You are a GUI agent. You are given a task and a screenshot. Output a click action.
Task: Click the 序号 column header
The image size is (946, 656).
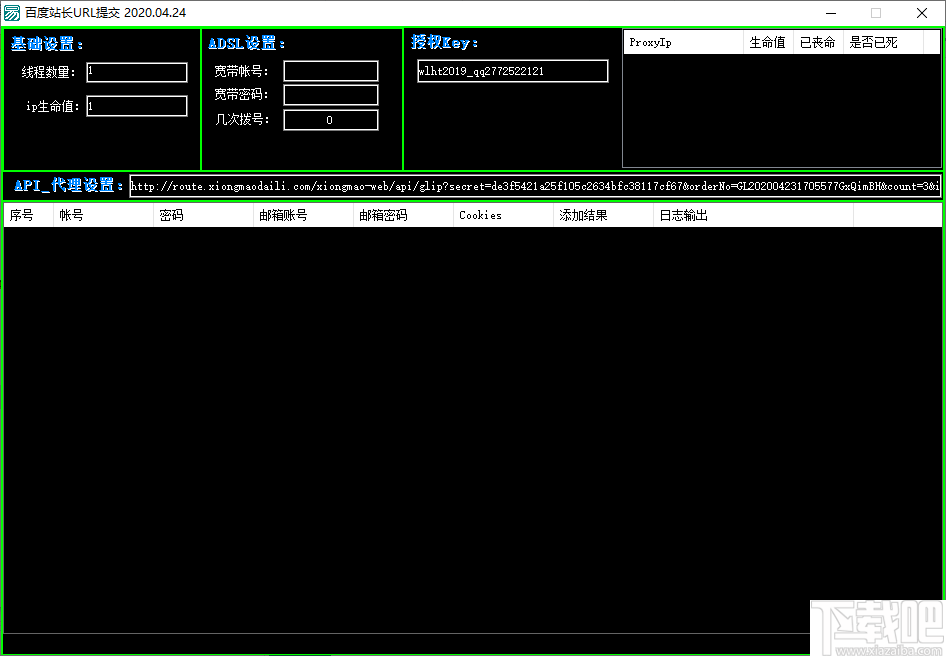click(28, 215)
